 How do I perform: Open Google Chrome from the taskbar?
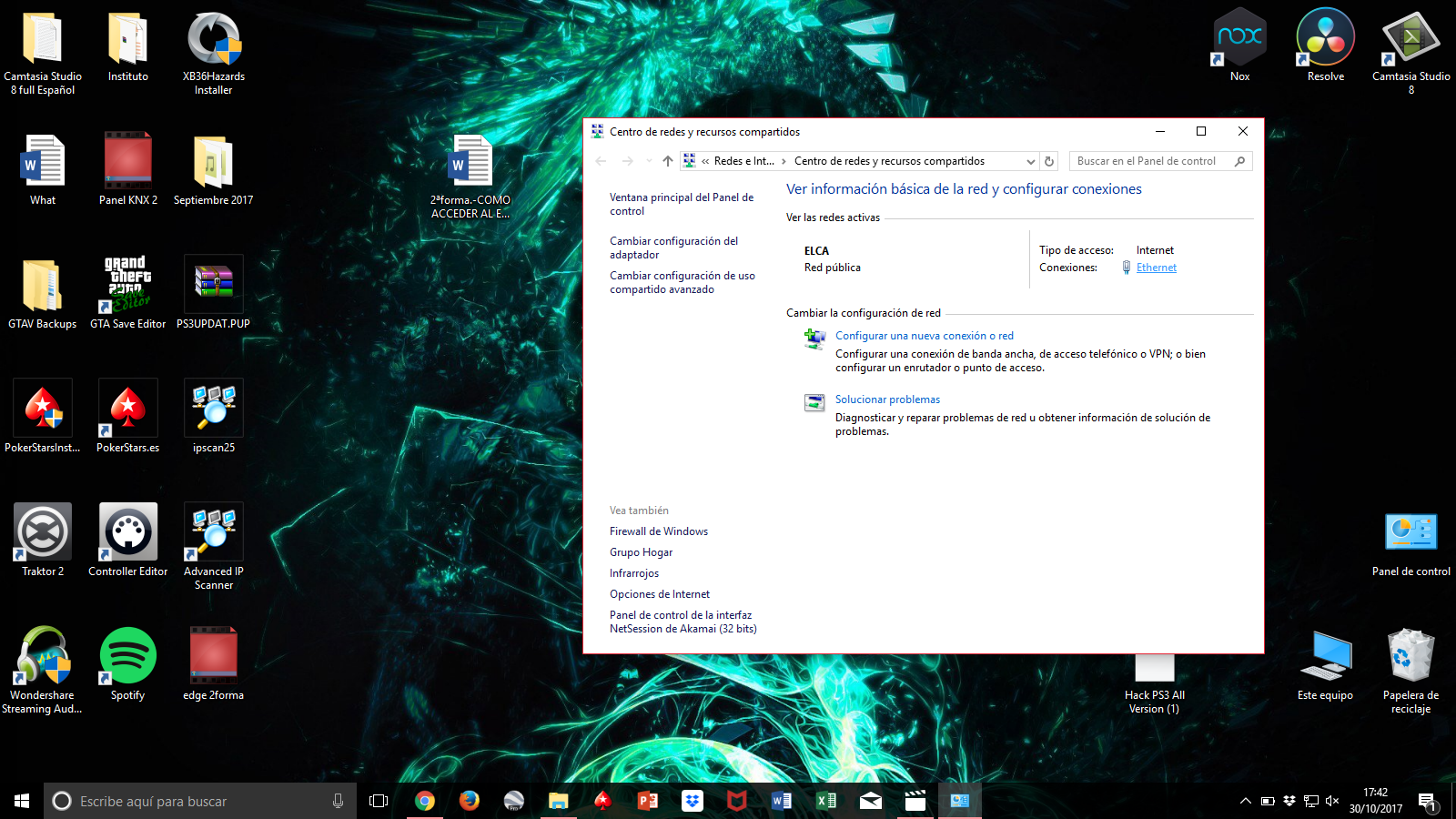(x=424, y=801)
